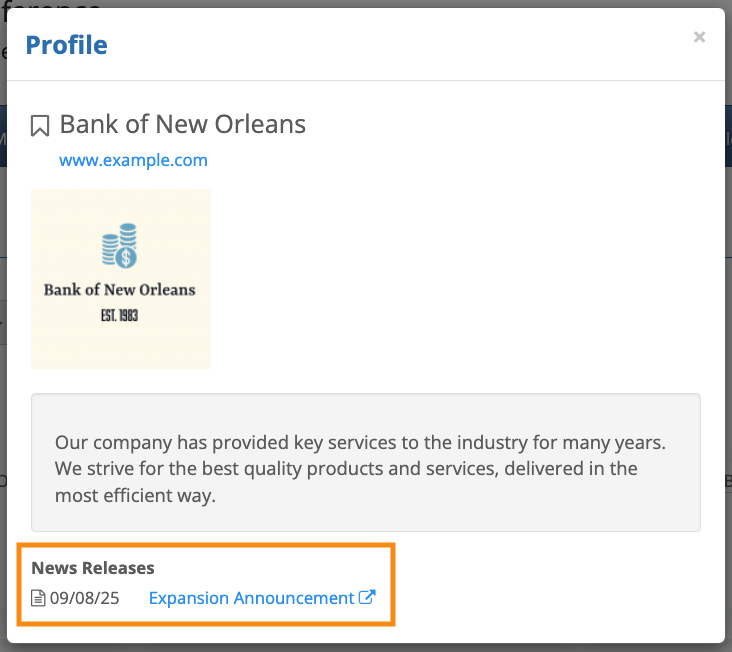Click the company description text box
The height and width of the screenshot is (652, 732).
coord(365,462)
